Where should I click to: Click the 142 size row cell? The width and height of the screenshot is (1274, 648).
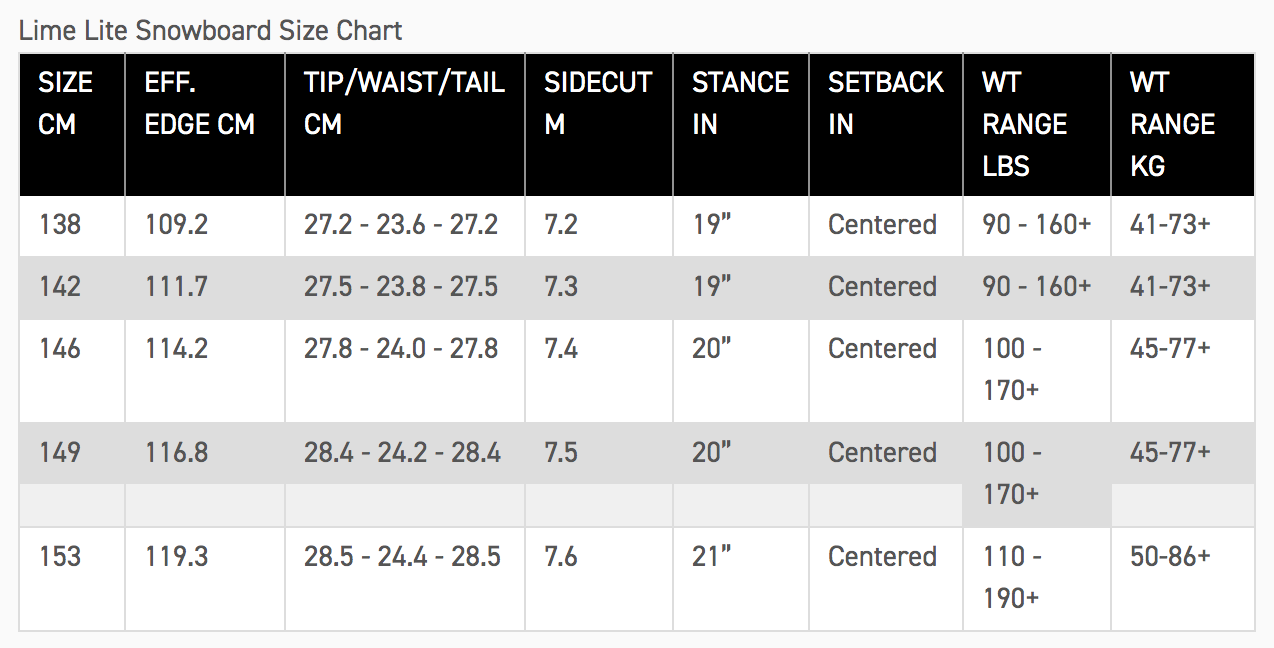pyautogui.click(x=60, y=287)
